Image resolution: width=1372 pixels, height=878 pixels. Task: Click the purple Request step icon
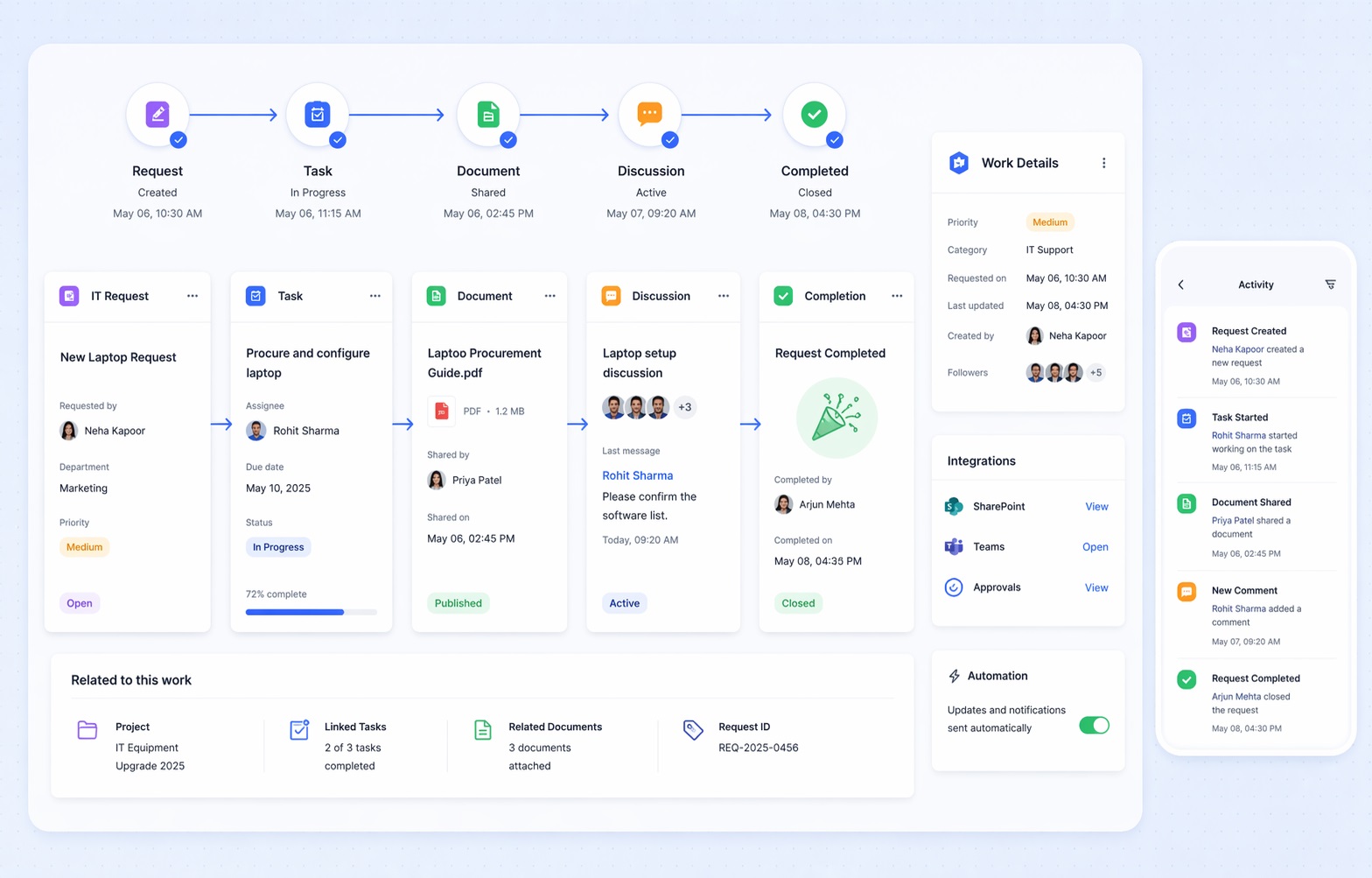click(157, 114)
